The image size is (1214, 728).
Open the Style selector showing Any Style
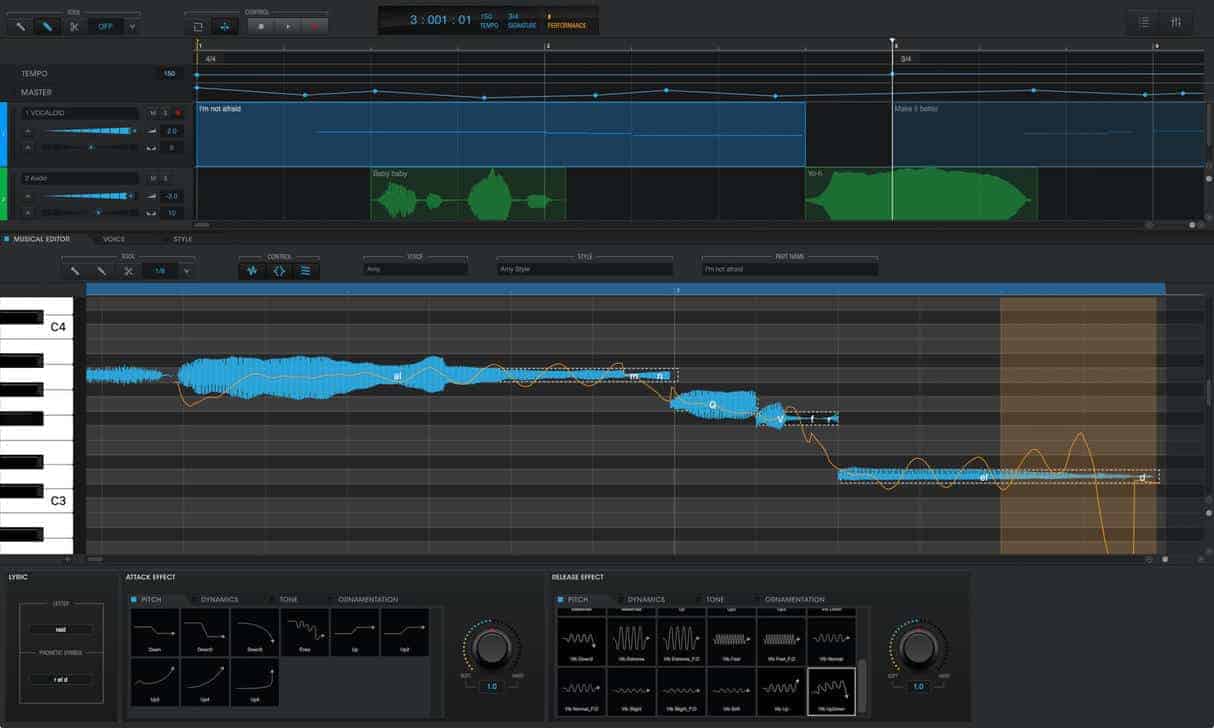pos(585,269)
